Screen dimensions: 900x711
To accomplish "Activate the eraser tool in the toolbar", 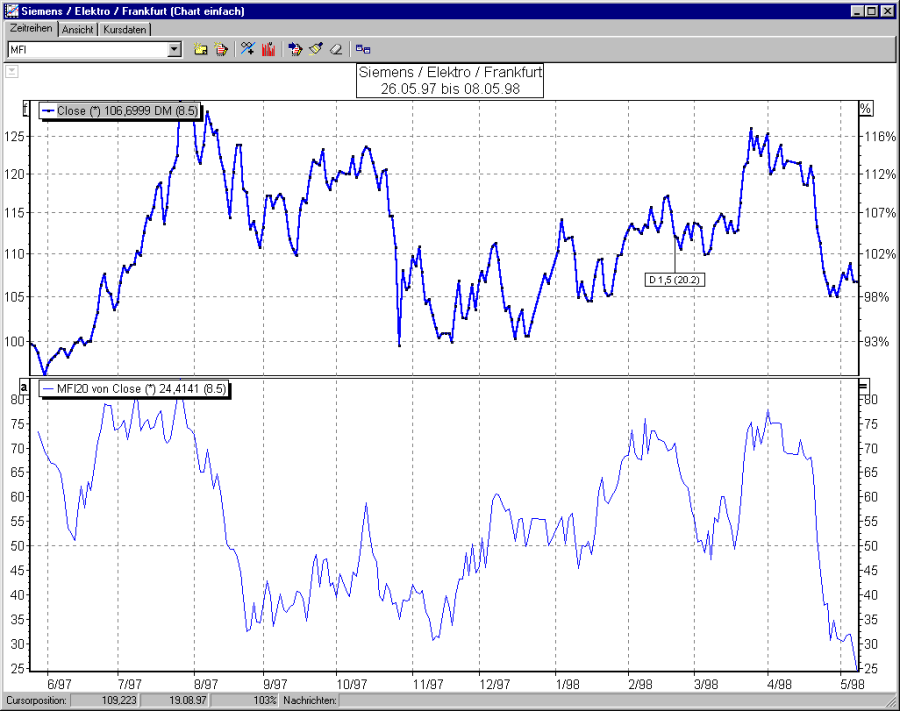I will 336,48.
